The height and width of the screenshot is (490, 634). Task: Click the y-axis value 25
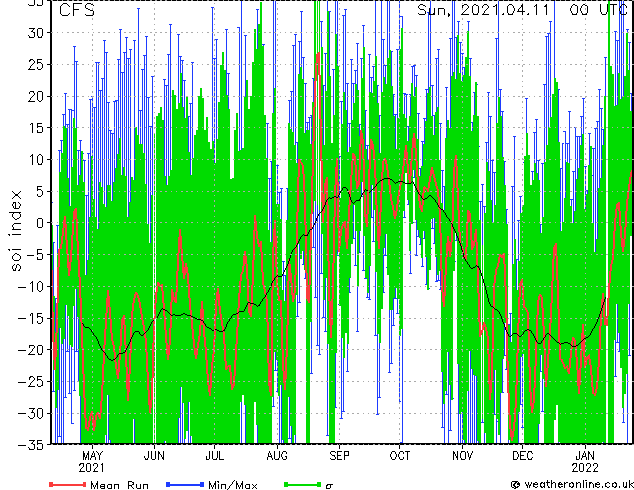(x=36, y=65)
